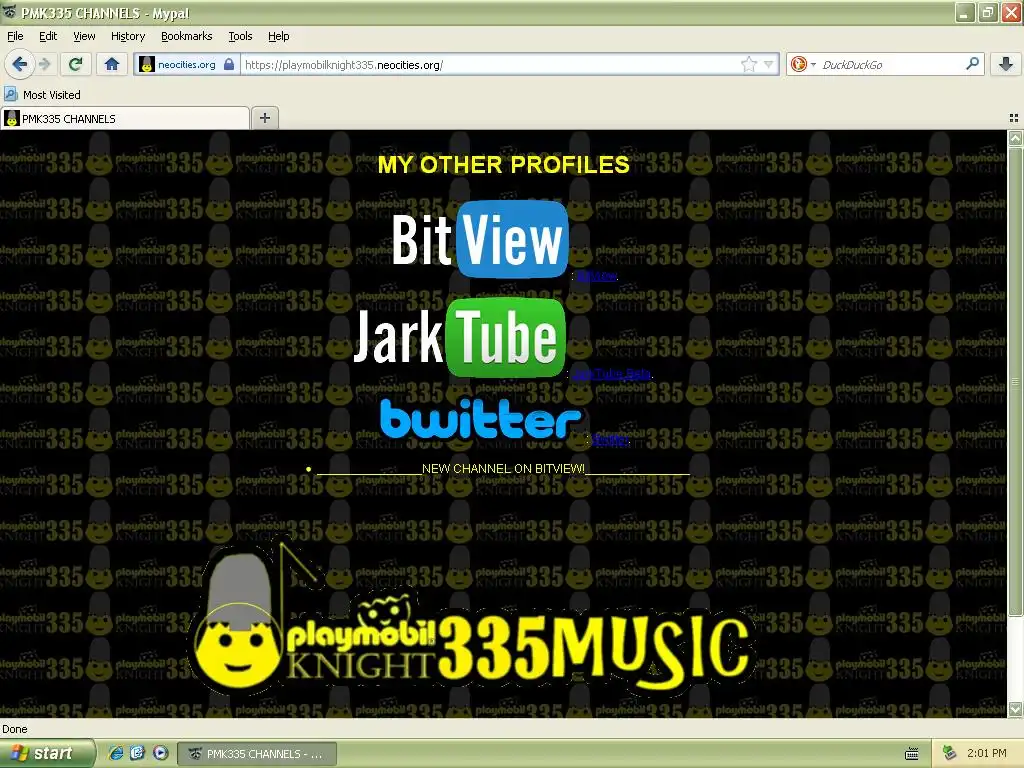Open the File menu
The width and height of the screenshot is (1024, 768).
15,36
